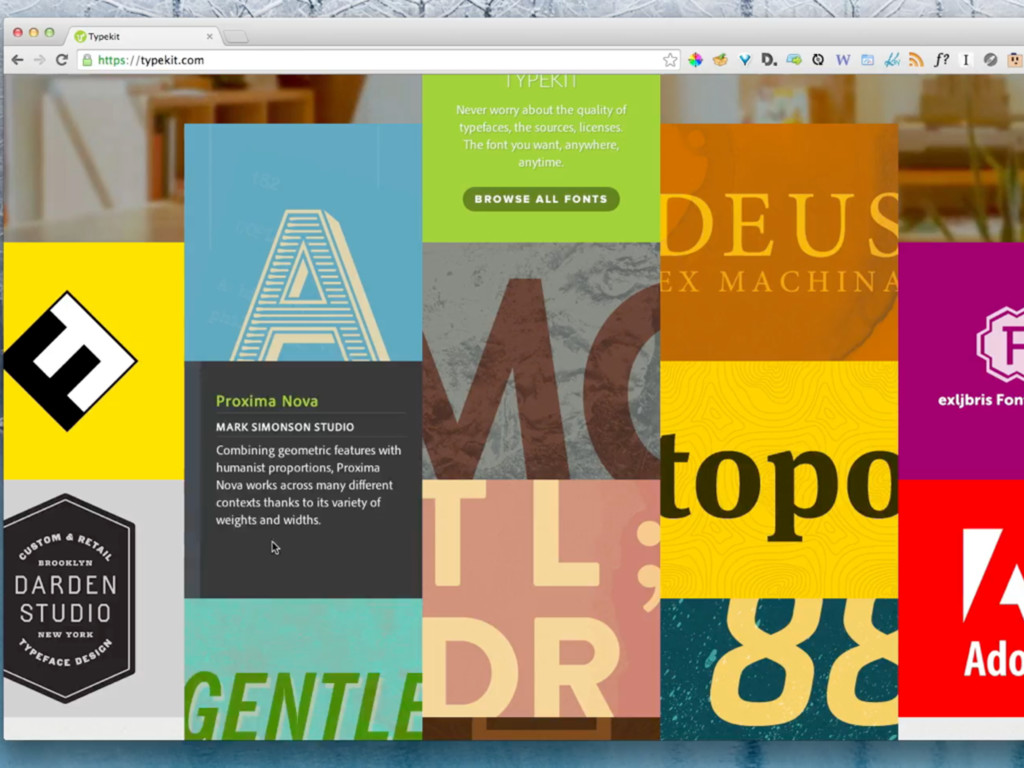Click the blue Y-shaped extension icon

pyautogui.click(x=744, y=60)
